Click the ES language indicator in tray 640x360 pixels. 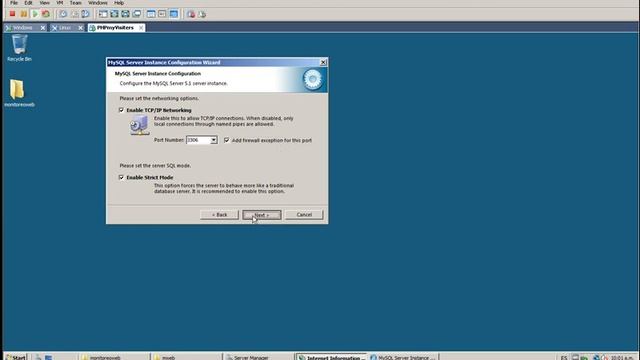[564, 358]
